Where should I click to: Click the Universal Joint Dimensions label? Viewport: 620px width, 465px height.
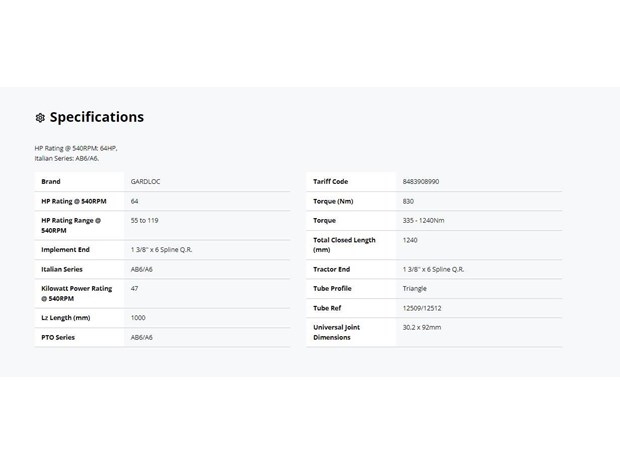[x=336, y=332]
